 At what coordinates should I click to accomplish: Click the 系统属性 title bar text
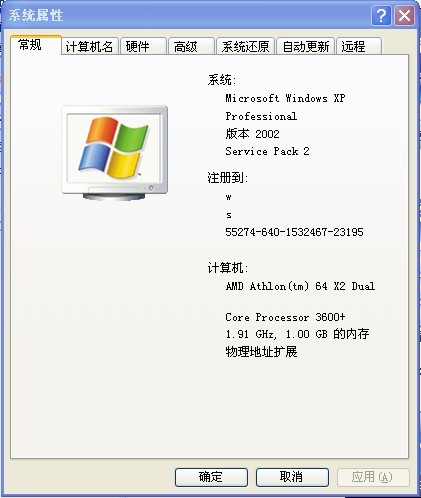[x=36, y=15]
